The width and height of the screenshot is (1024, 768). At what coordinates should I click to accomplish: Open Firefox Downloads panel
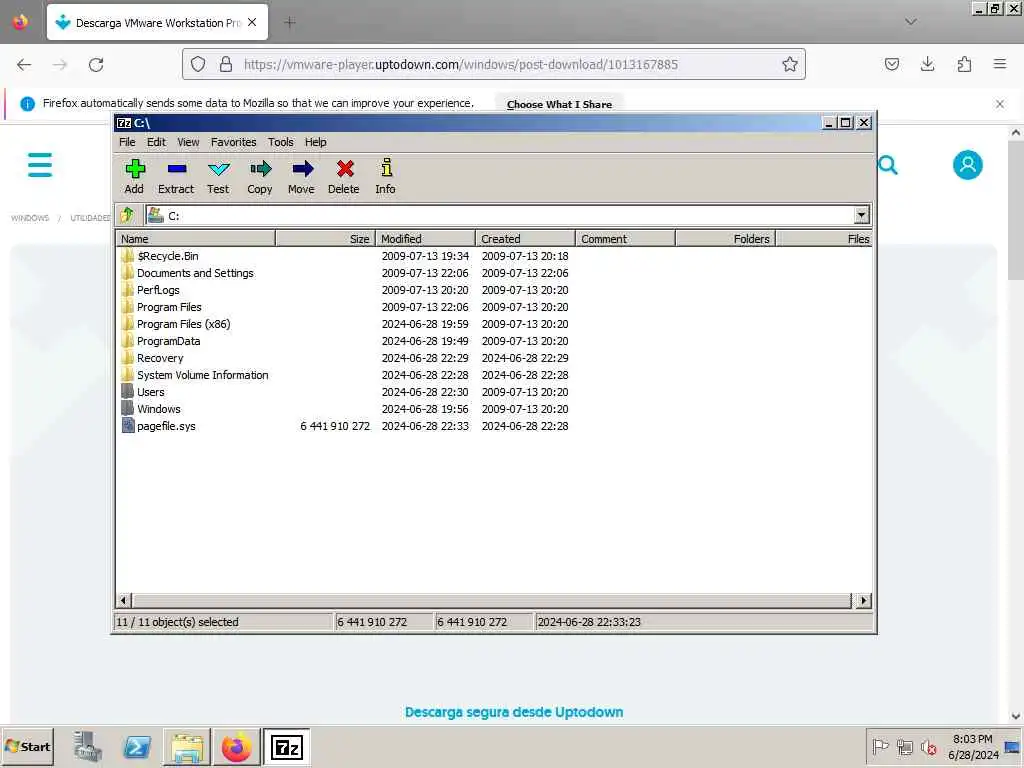927,64
